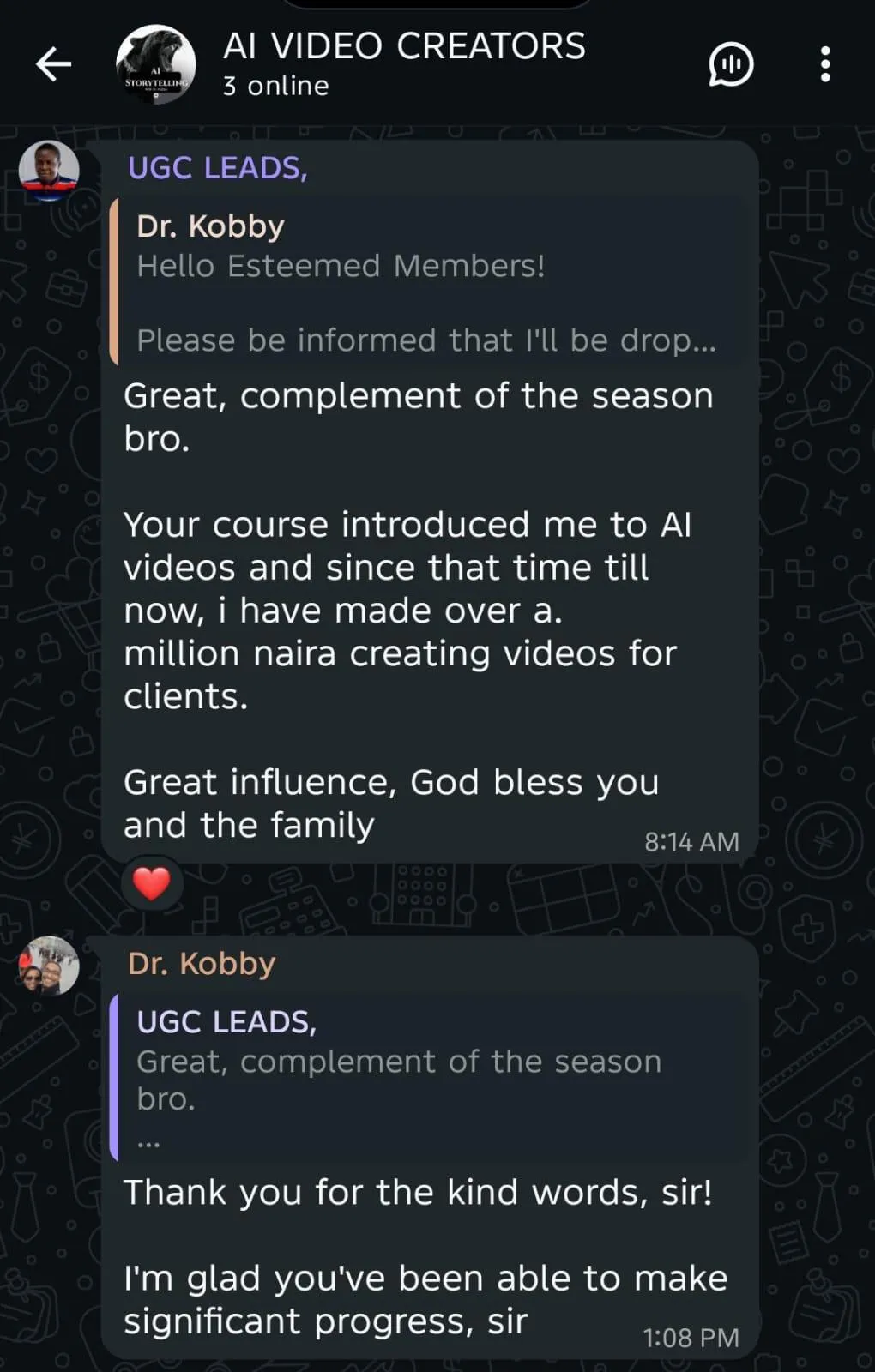Screen dimensions: 875x1372
Task: Tap the UGC LEADS sender profile picture
Action: point(49,171)
